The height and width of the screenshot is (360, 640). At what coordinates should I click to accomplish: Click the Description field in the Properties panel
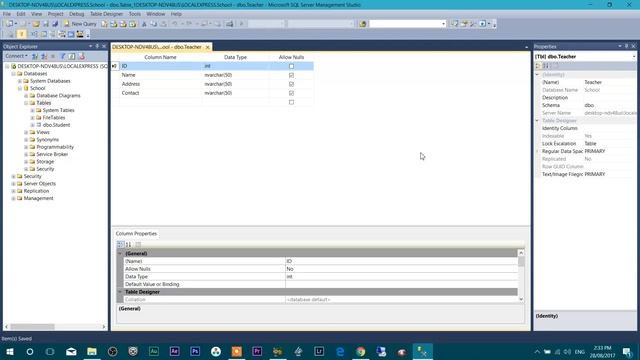(610, 98)
